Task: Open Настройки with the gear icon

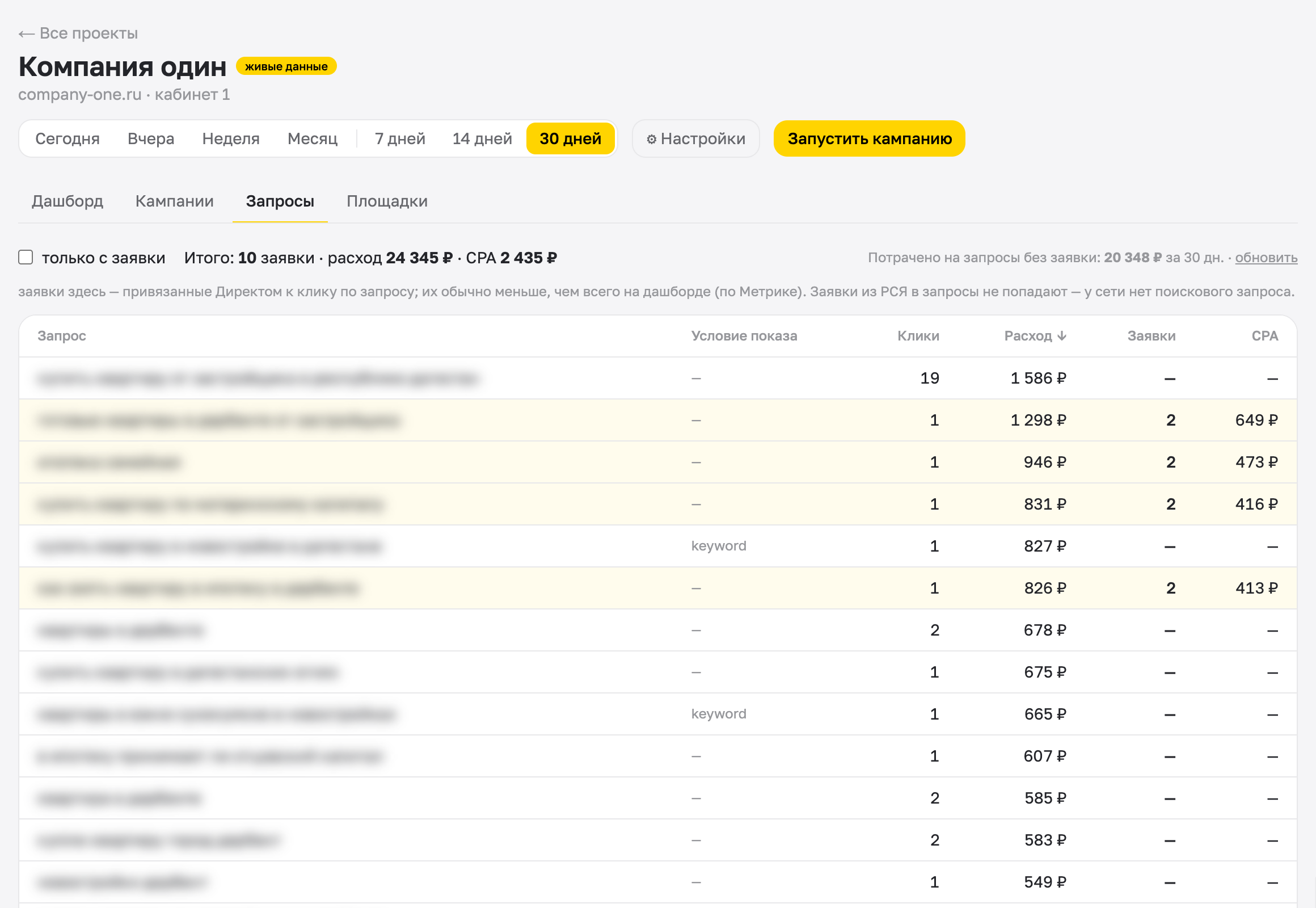Action: click(695, 138)
